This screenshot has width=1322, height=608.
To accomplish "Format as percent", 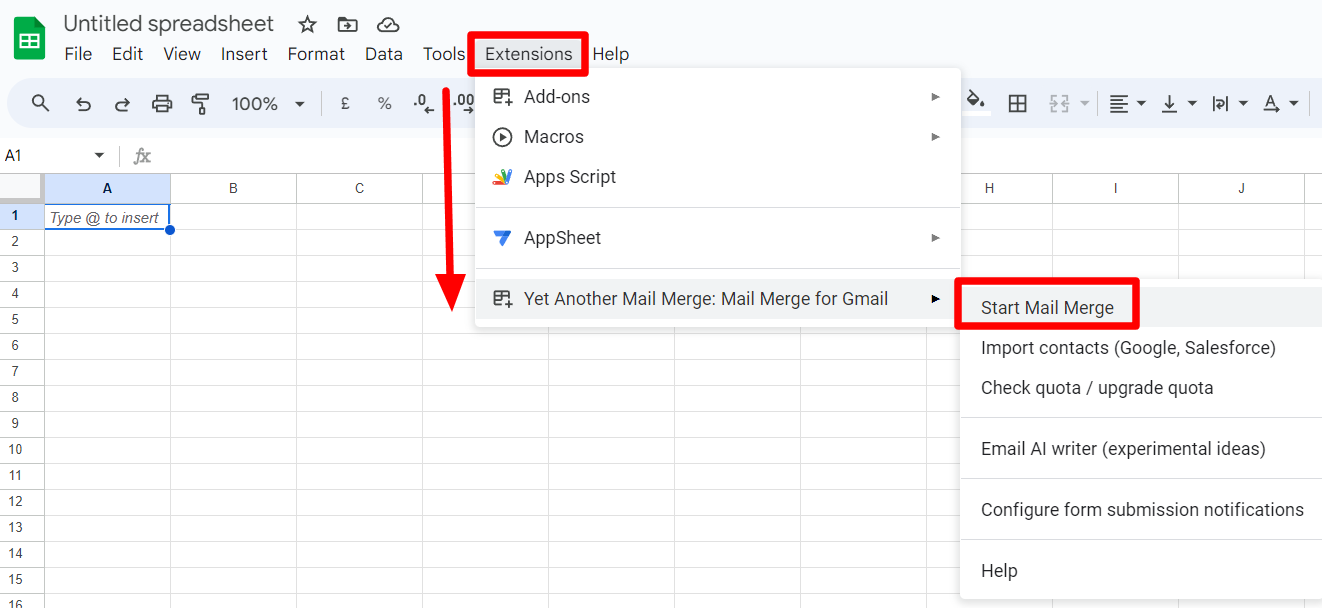I will click(384, 103).
